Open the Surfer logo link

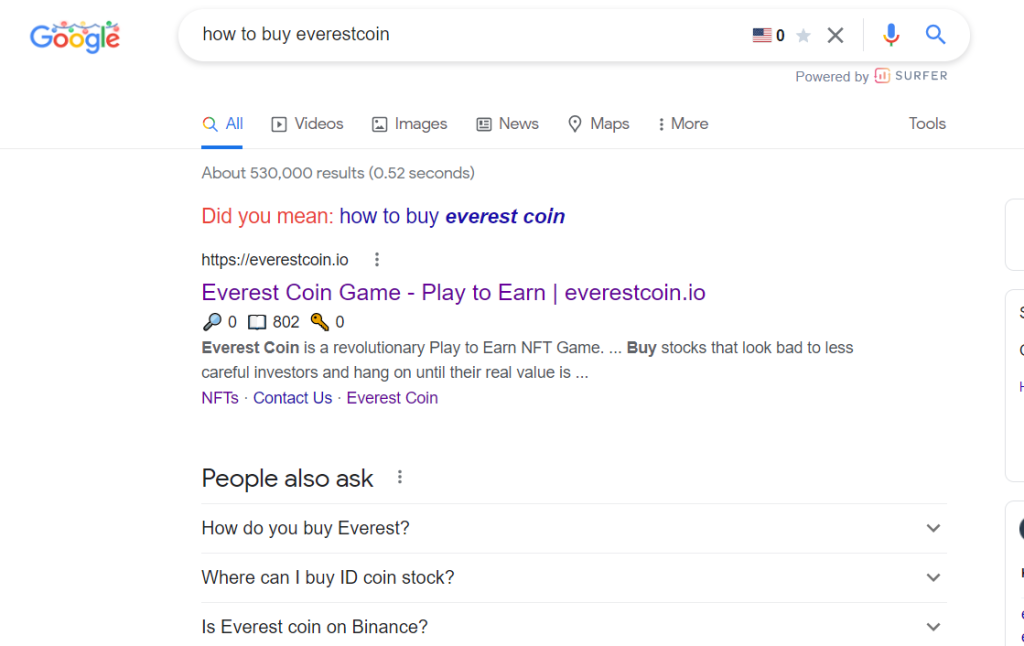click(x=911, y=76)
